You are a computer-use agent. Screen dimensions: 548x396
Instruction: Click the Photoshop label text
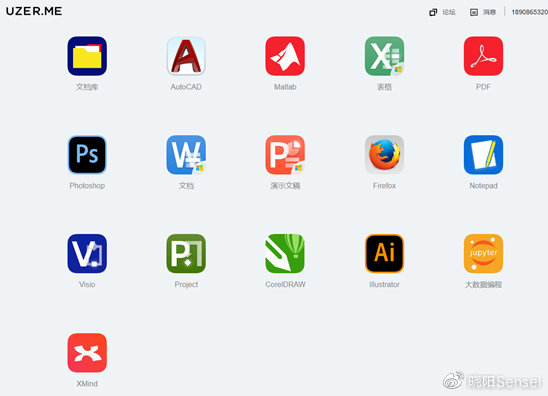click(x=87, y=186)
